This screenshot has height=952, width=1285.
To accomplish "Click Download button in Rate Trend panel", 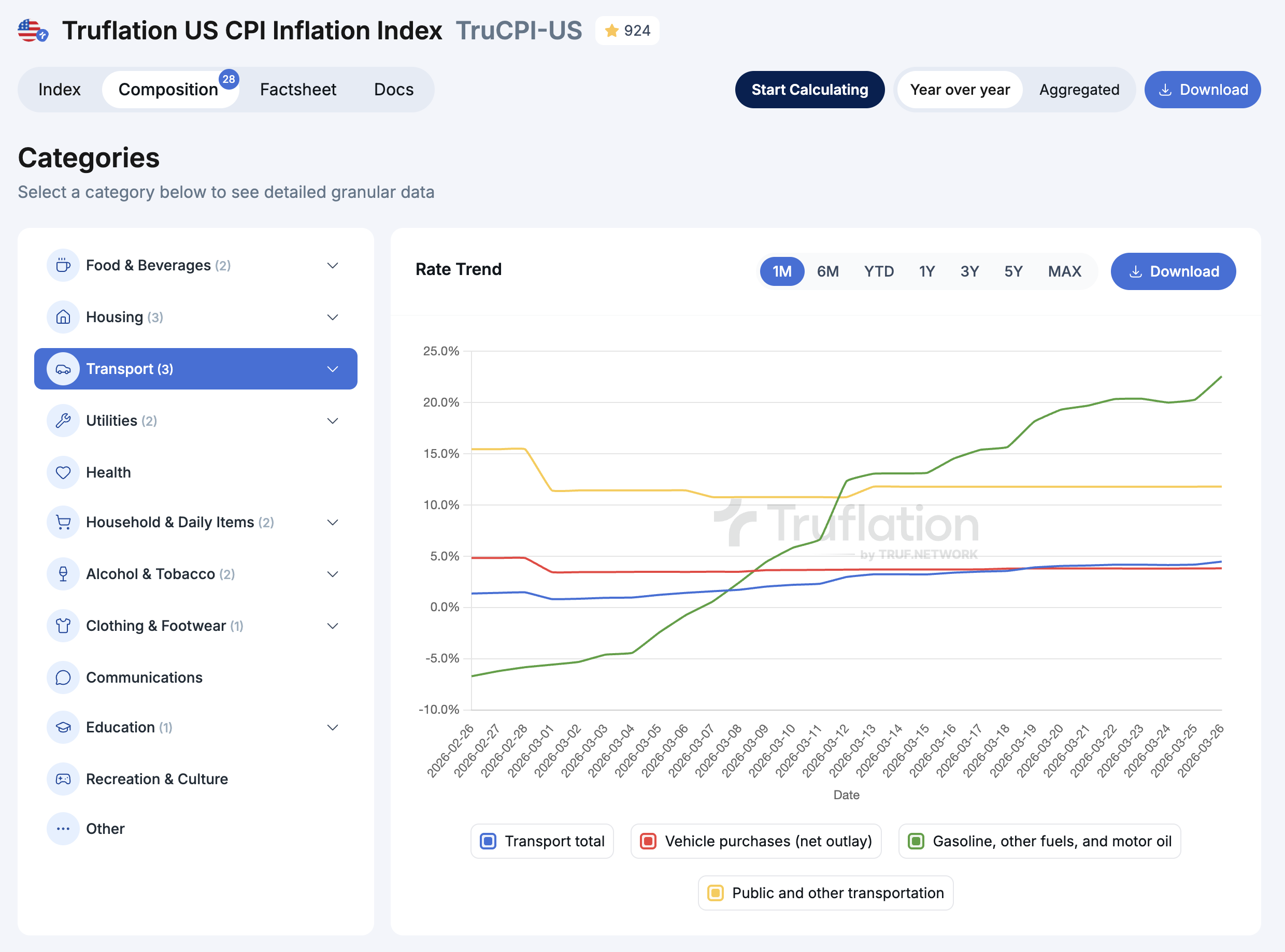I will (1173, 271).
